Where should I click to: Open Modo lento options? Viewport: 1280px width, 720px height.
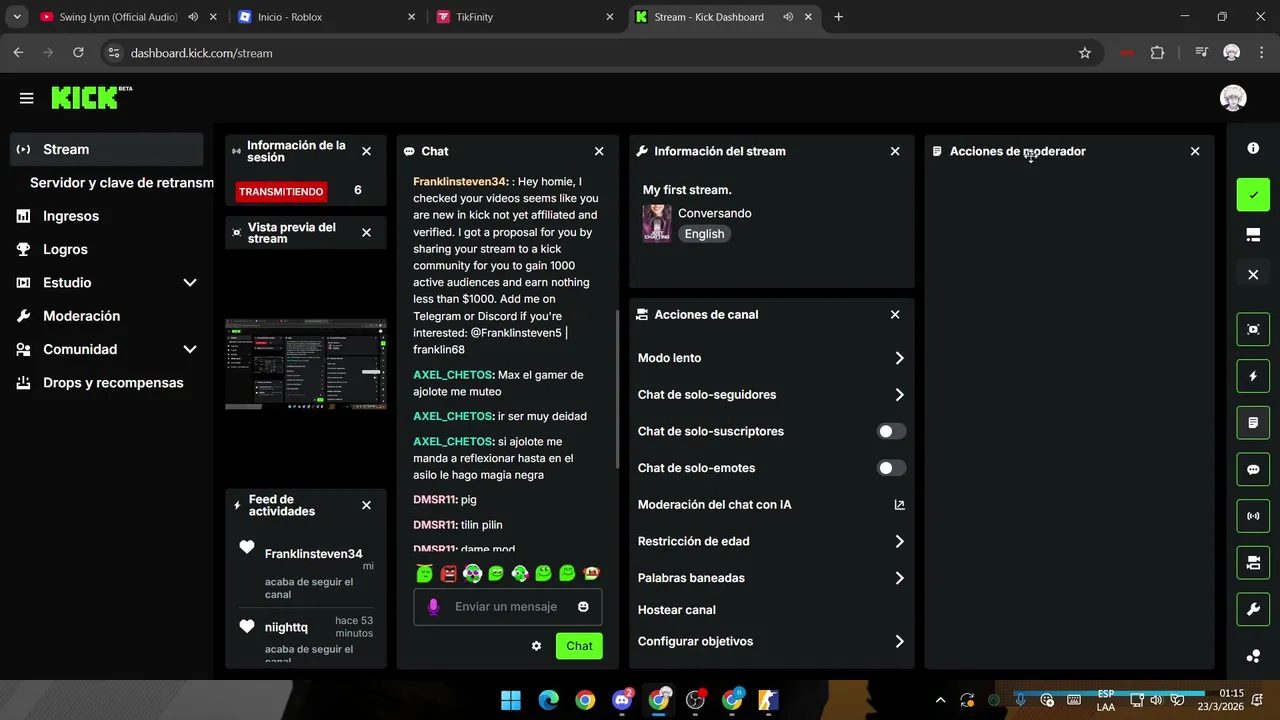click(771, 358)
